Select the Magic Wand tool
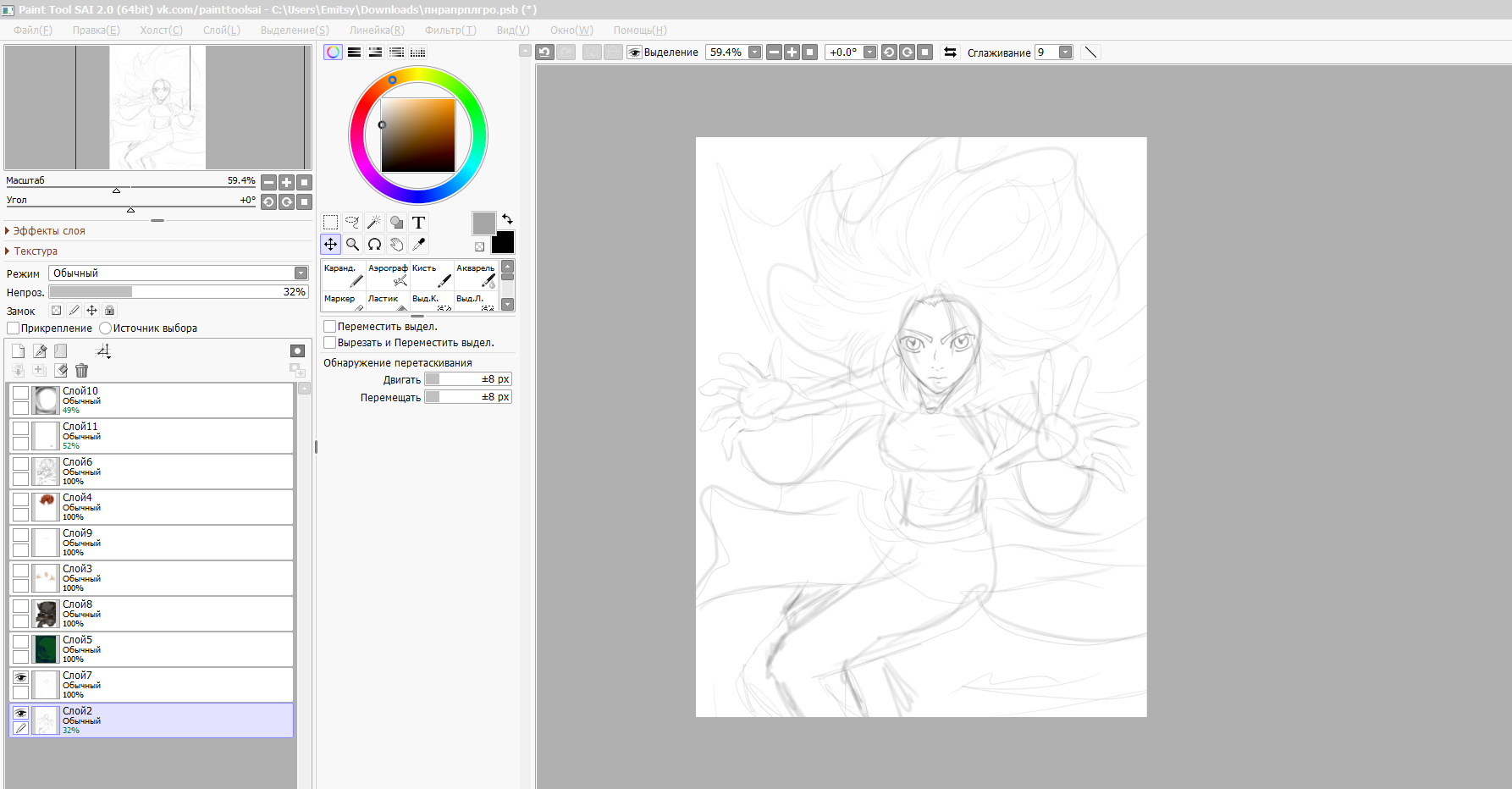The image size is (1512, 789). tap(374, 223)
